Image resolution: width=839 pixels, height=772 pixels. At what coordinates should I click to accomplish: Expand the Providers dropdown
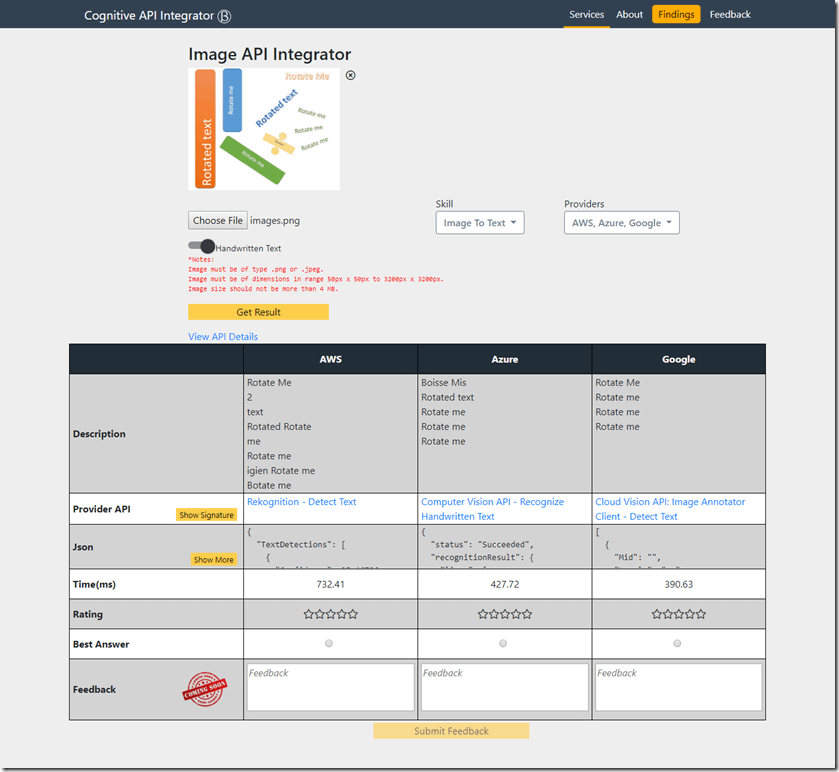pyautogui.click(x=621, y=223)
